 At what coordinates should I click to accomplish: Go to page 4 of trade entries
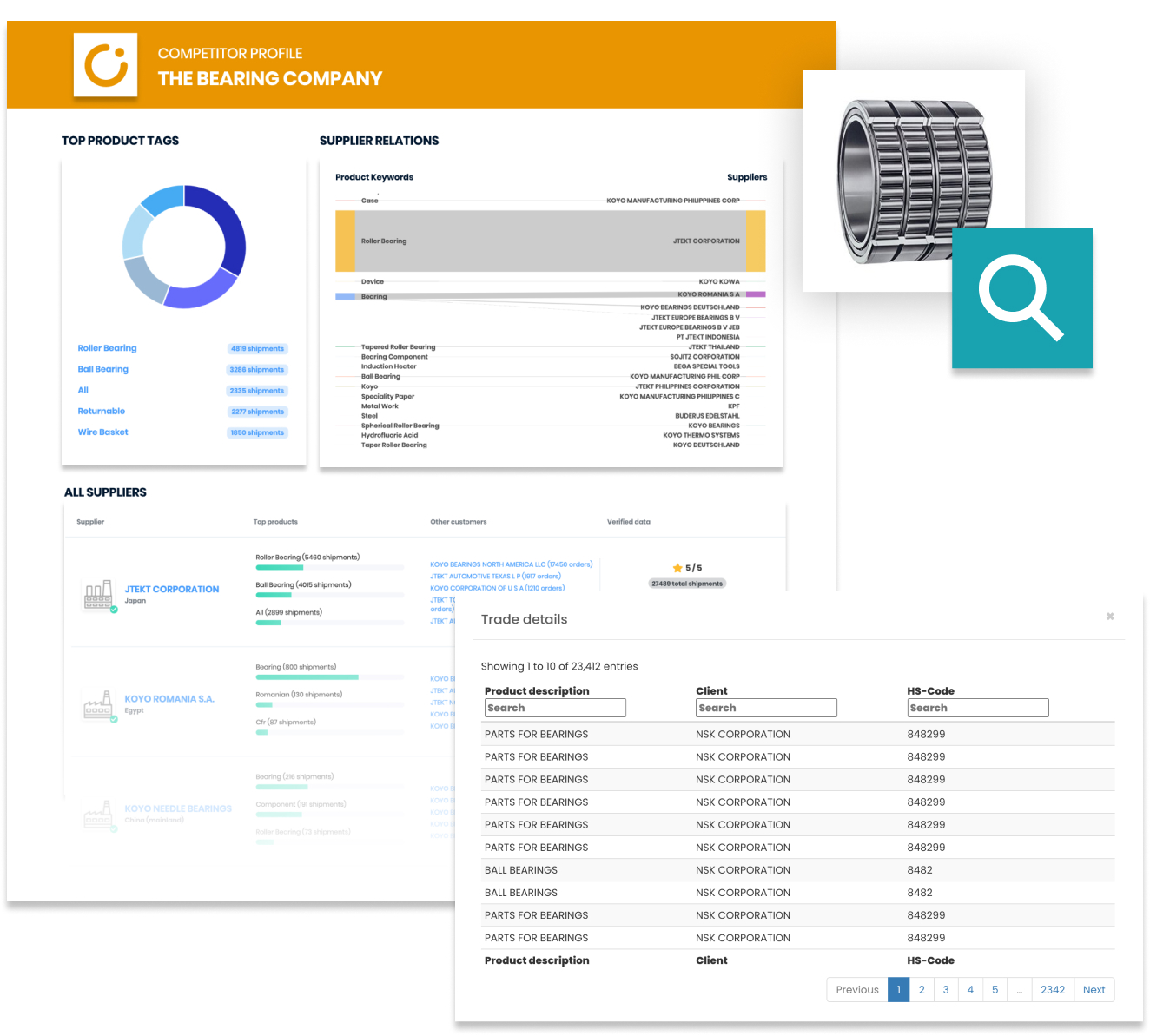pyautogui.click(x=970, y=989)
